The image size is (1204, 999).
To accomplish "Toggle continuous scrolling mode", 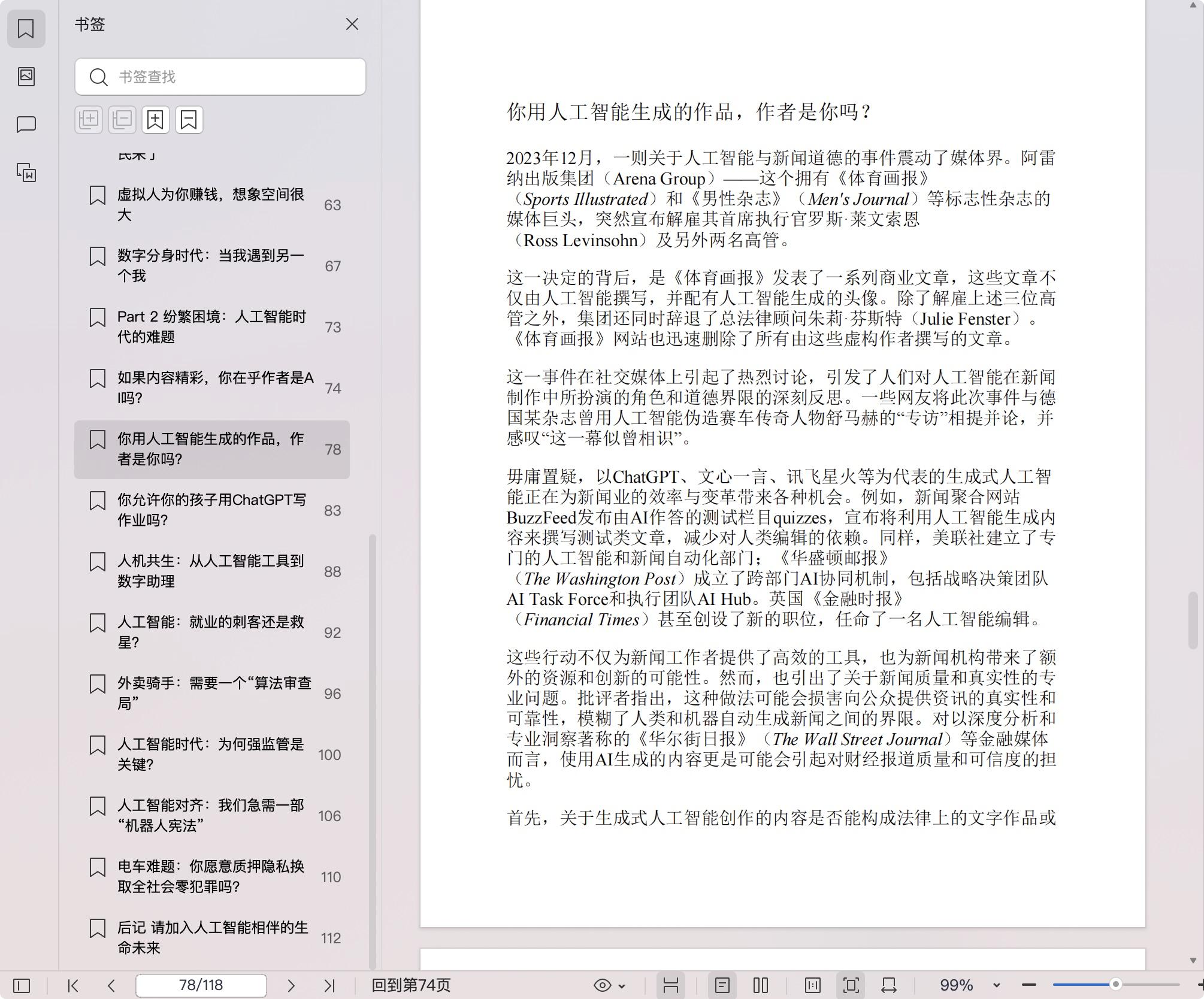I will pyautogui.click(x=671, y=985).
